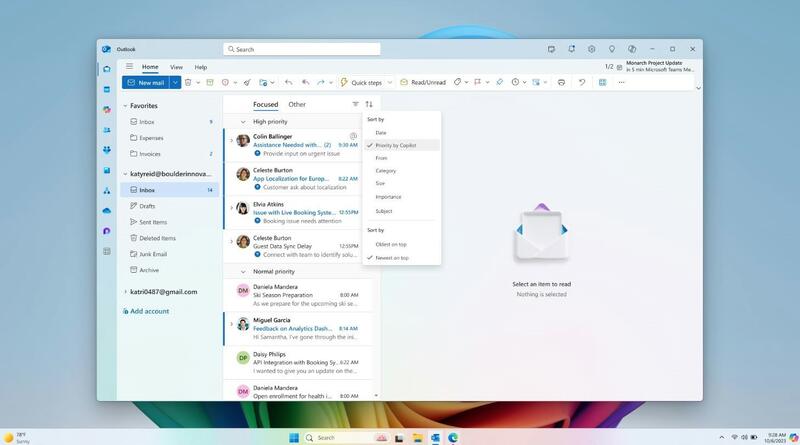Click the Reply arrow icon in ribbon
Screen dimensions: 800x445
click(x=288, y=82)
